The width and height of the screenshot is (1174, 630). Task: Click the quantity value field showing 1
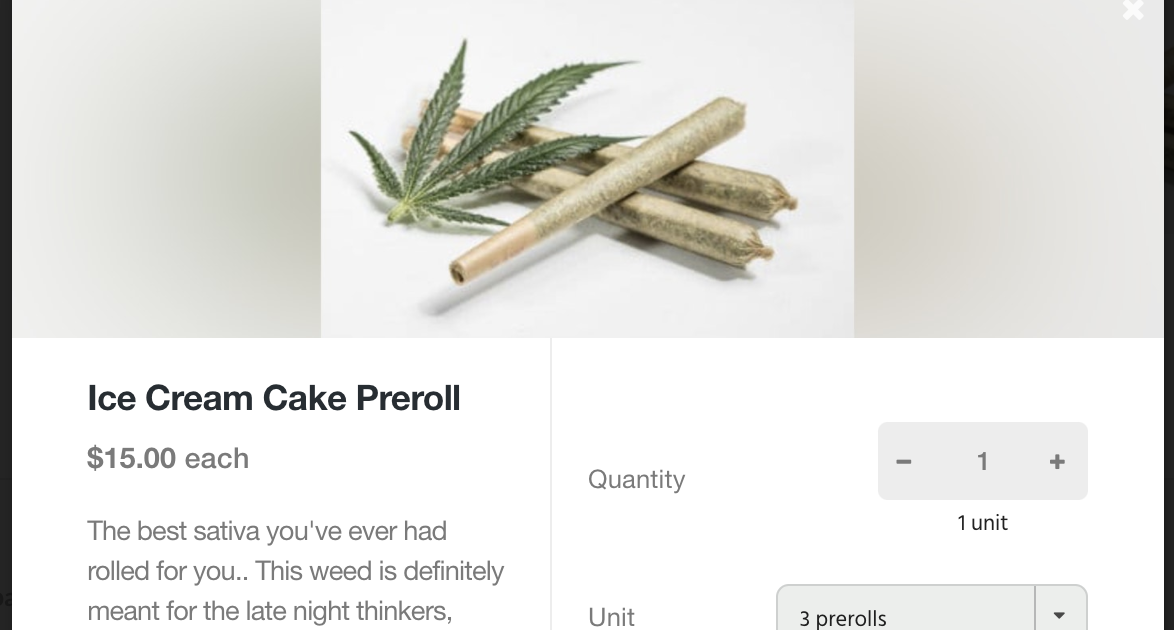point(982,461)
